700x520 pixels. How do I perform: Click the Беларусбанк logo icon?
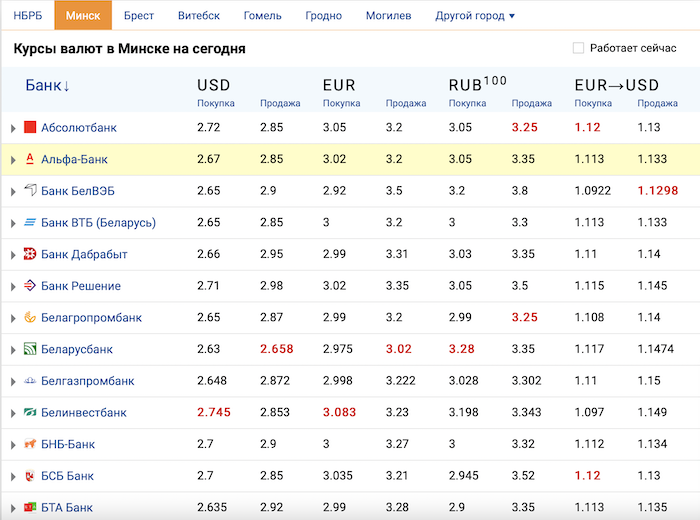point(30,349)
